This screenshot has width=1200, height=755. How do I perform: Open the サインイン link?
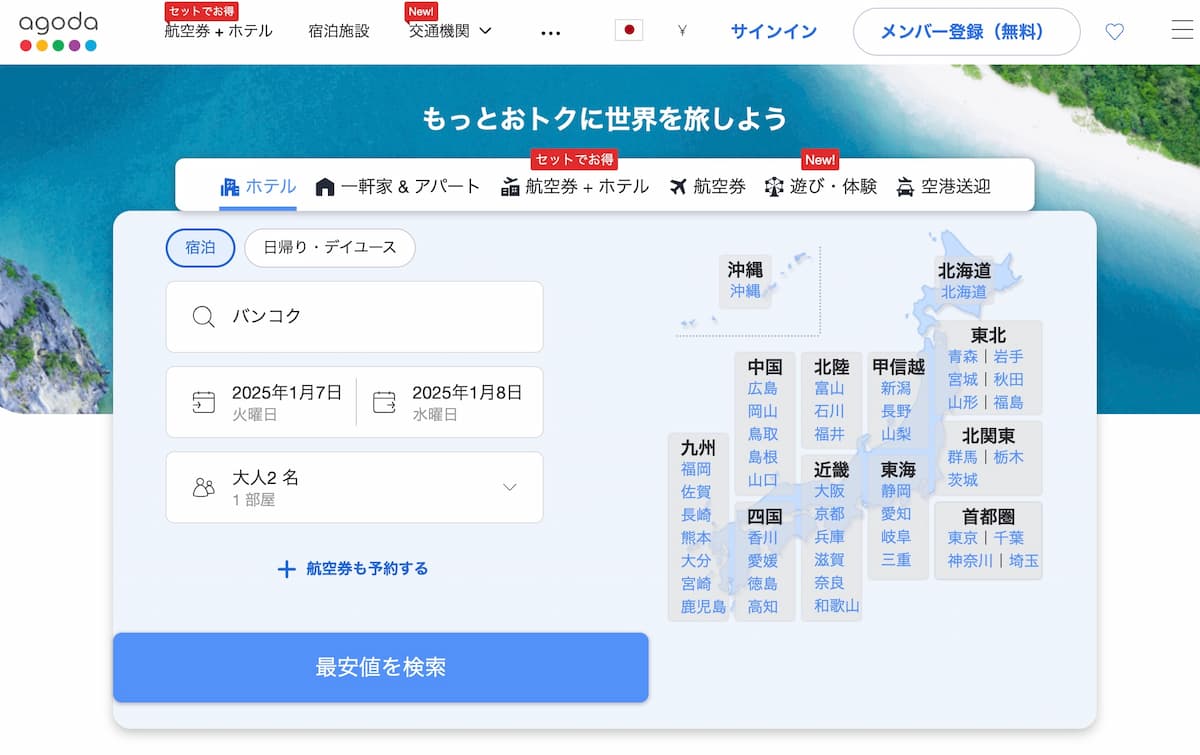coord(773,31)
